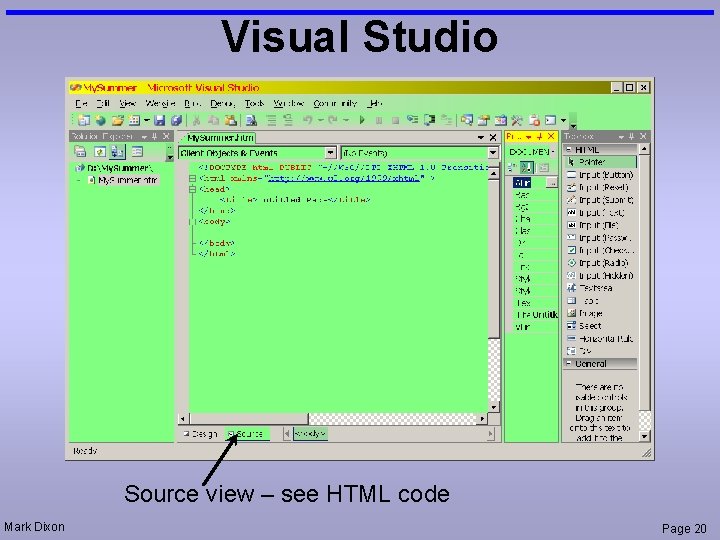Select the Pointer tool in Toolbox
720x540 pixels.
coord(600,162)
